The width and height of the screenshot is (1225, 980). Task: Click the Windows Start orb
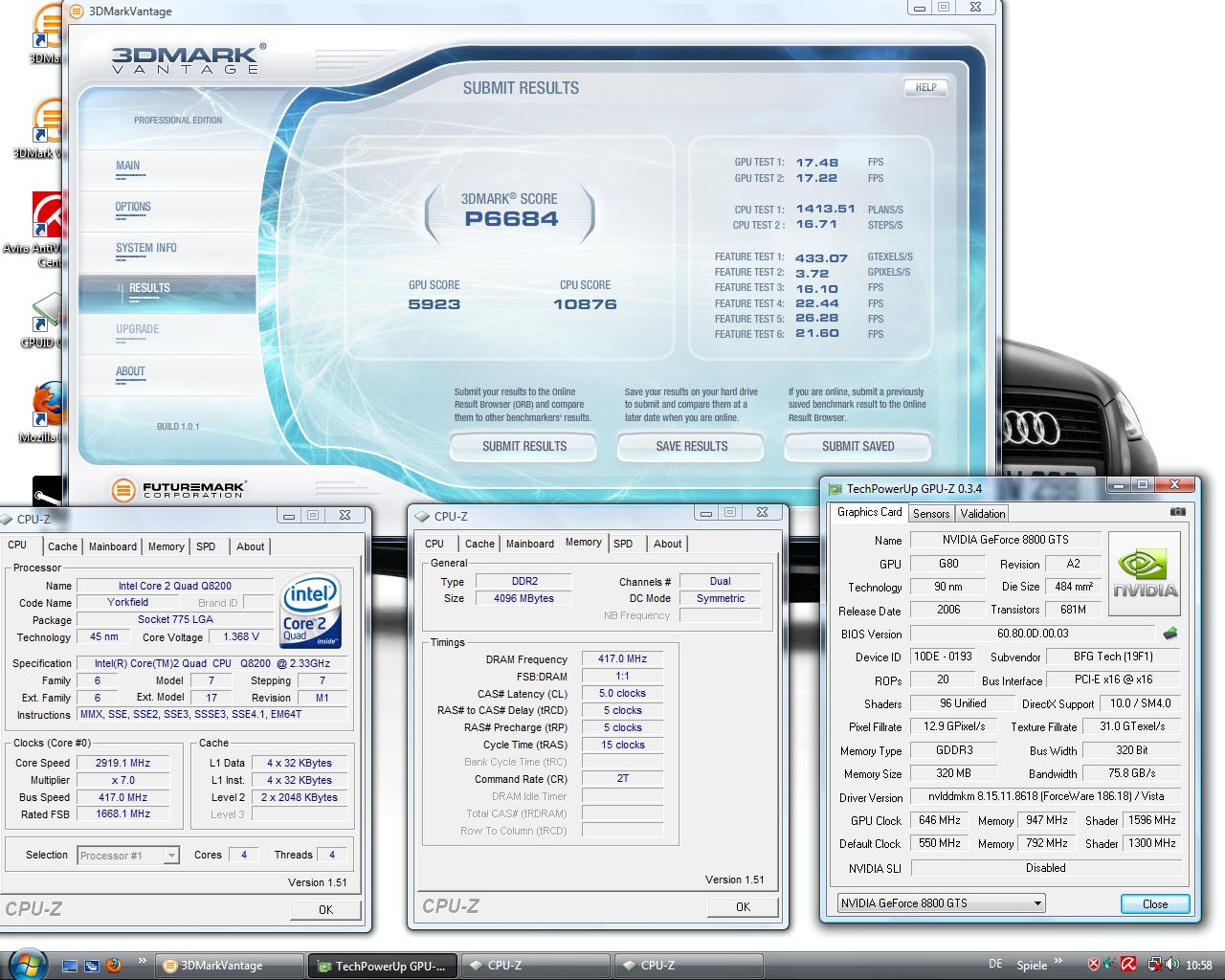pos(26,965)
